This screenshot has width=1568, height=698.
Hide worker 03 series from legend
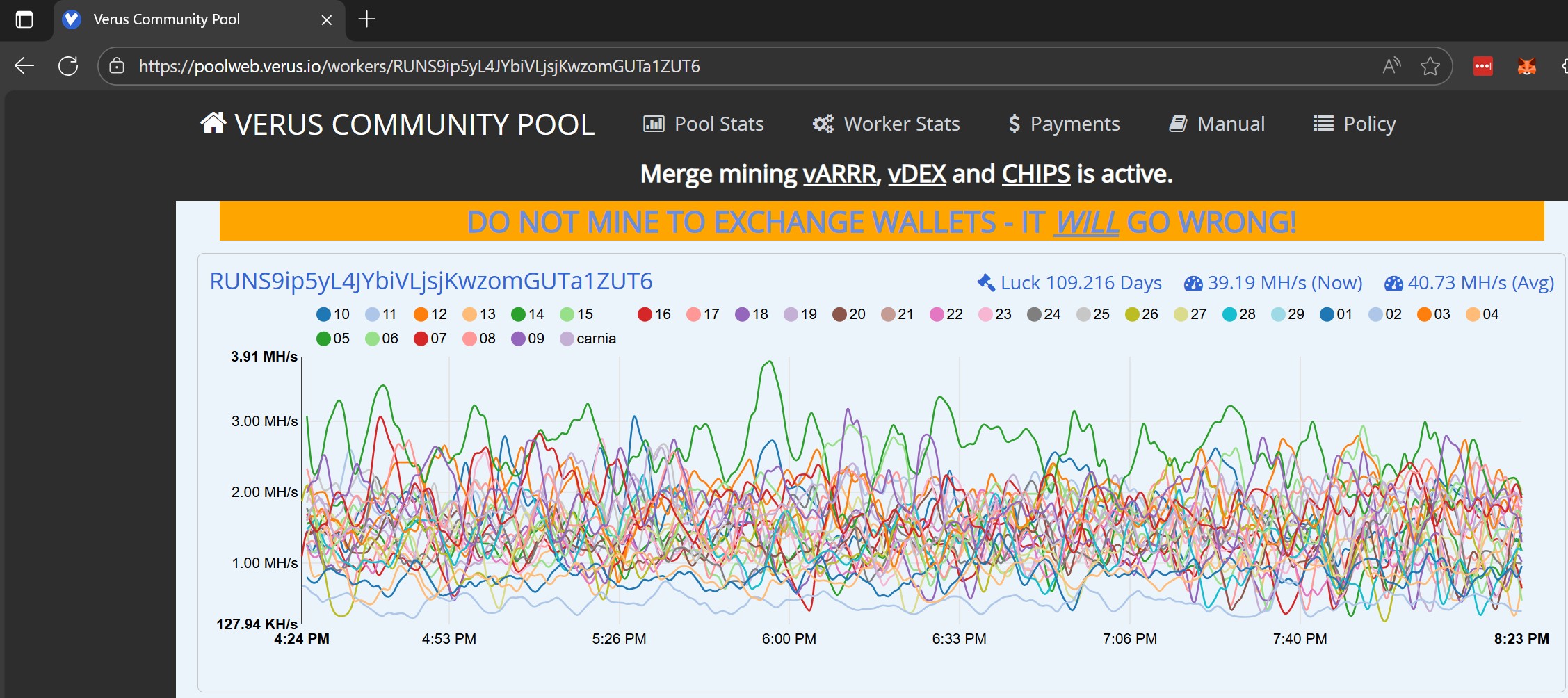(x=1433, y=314)
